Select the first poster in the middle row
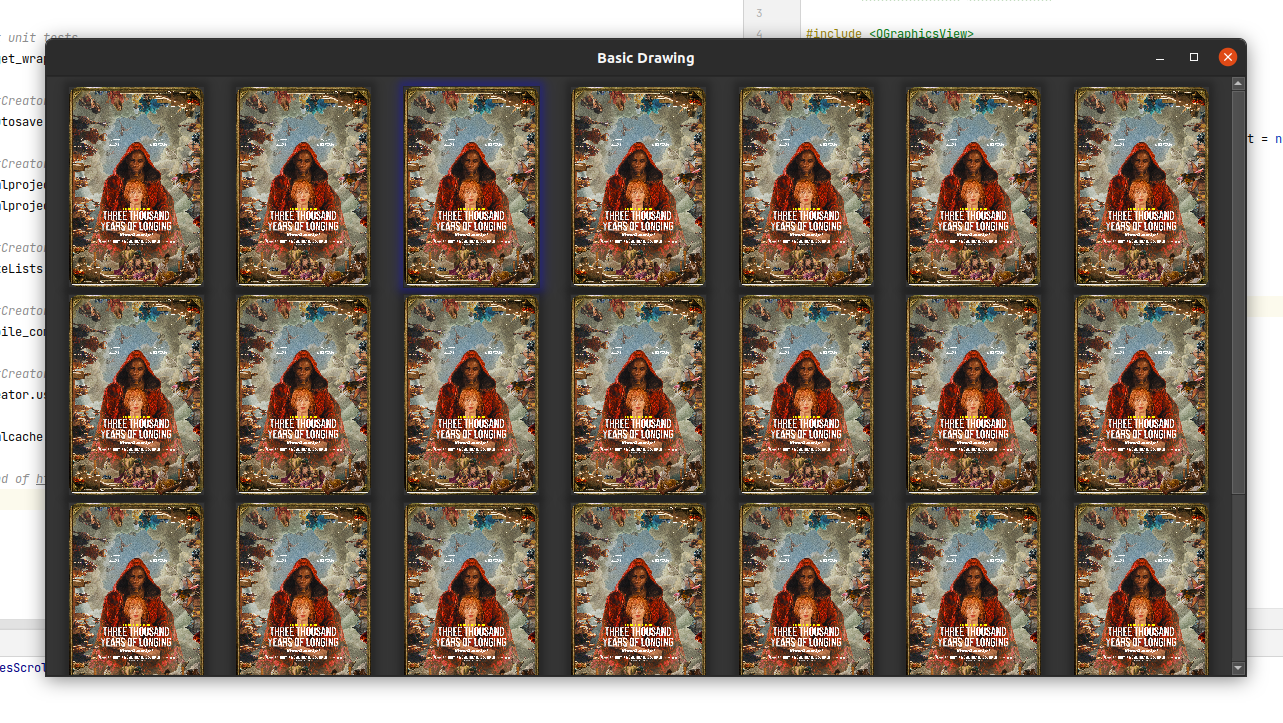The height and width of the screenshot is (723, 1283). [x=137, y=395]
